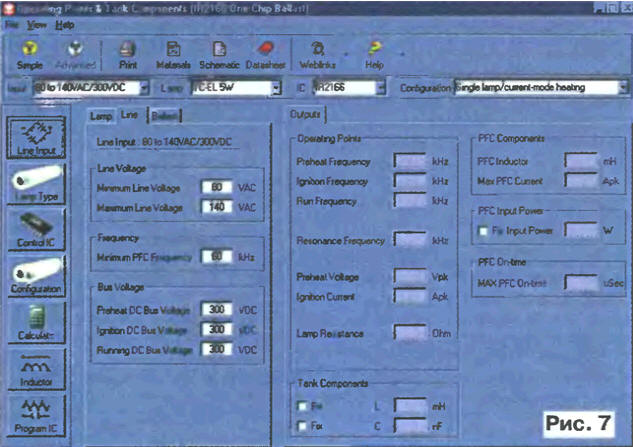
Task: Switch to the Lamp tab
Action: 101,116
